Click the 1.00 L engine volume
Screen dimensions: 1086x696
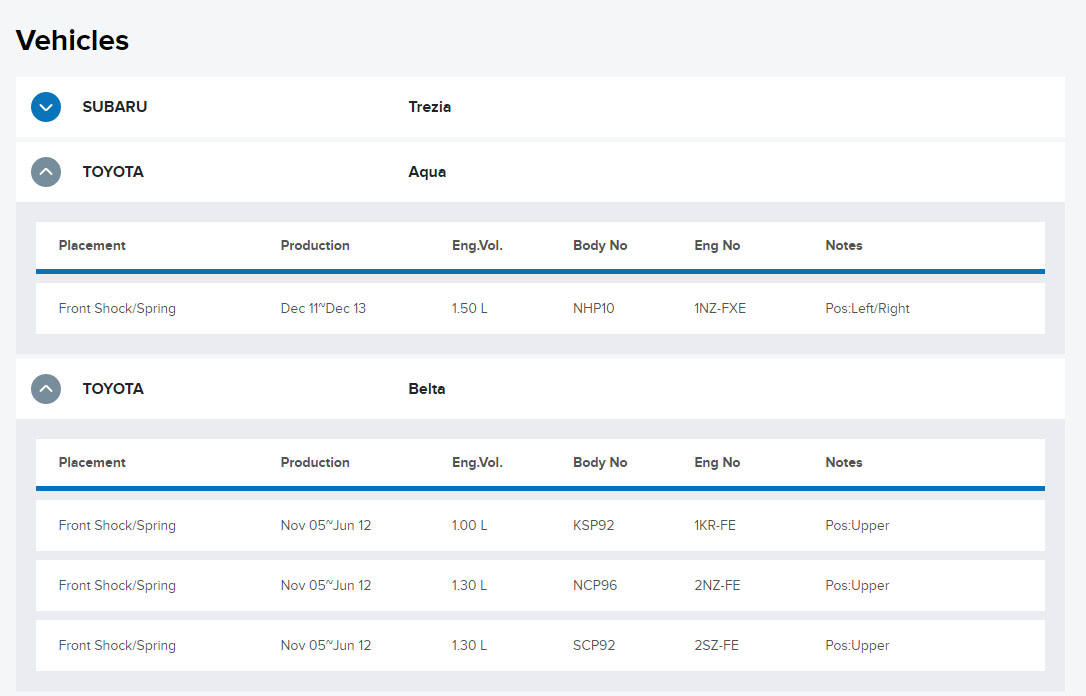(x=470, y=525)
